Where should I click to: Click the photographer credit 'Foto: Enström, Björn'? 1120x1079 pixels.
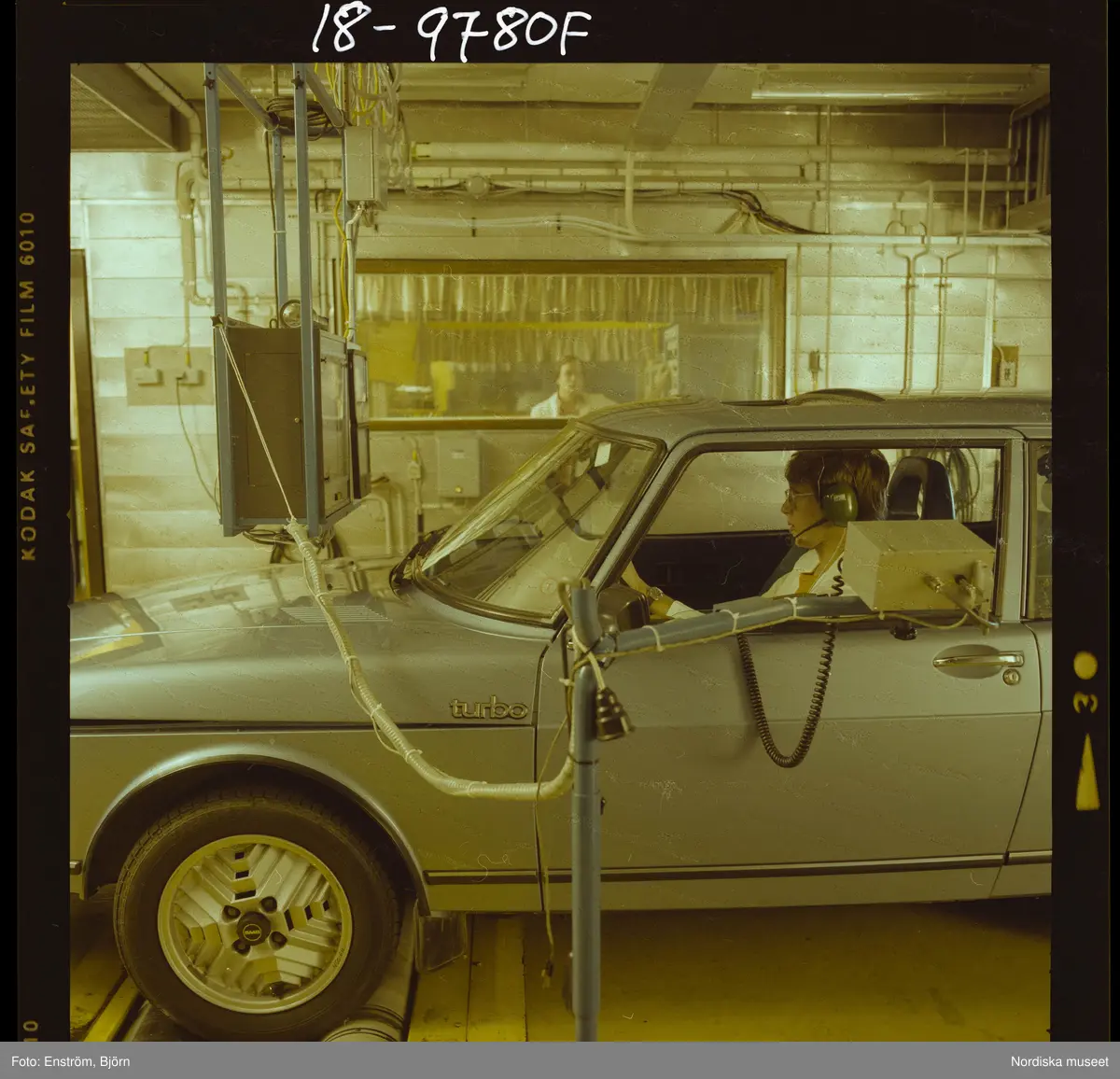pos(69,1061)
